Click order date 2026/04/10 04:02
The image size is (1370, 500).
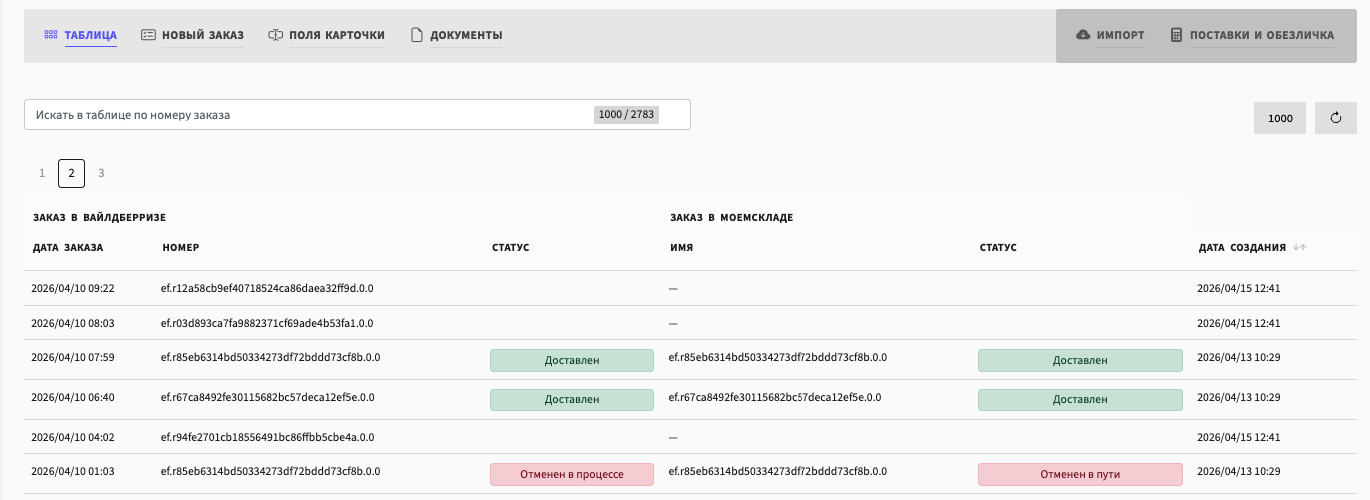tap(73, 437)
